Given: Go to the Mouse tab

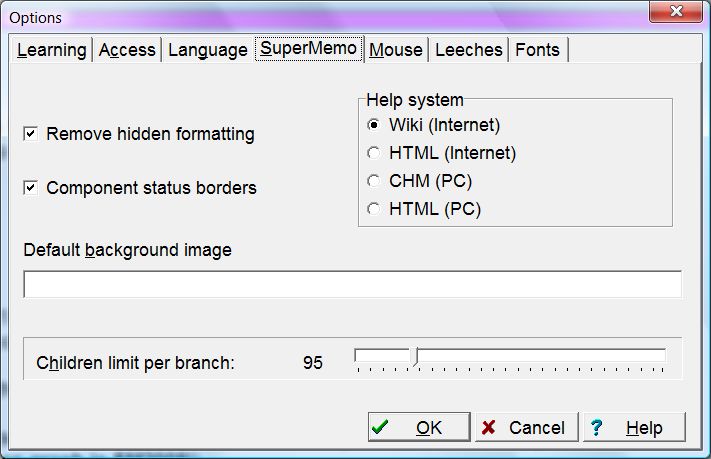Looking at the screenshot, I should click(x=396, y=50).
